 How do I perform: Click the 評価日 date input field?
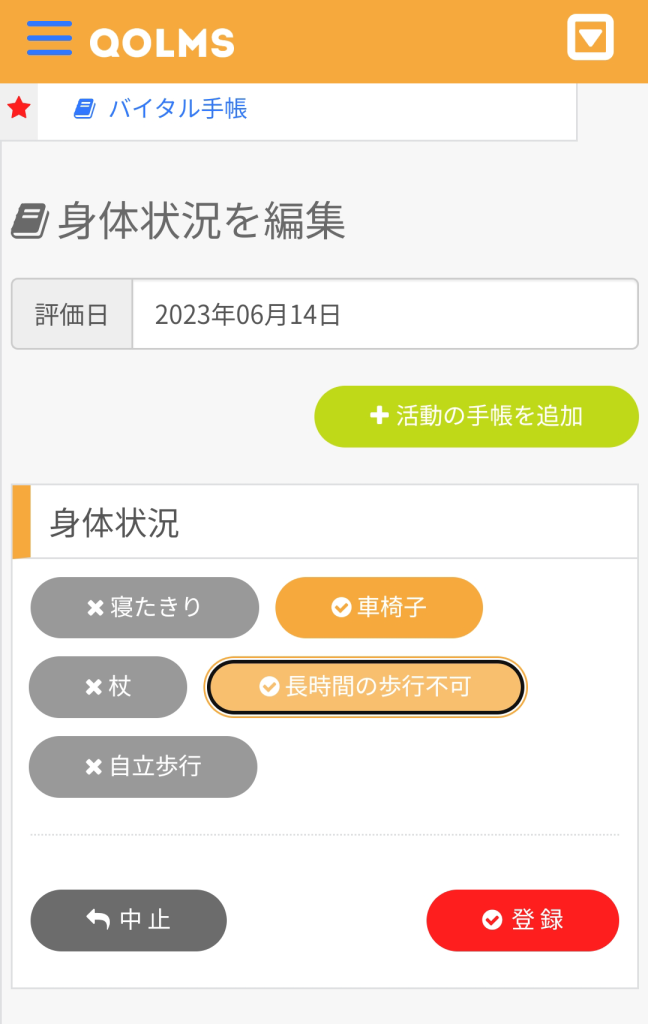(385, 315)
